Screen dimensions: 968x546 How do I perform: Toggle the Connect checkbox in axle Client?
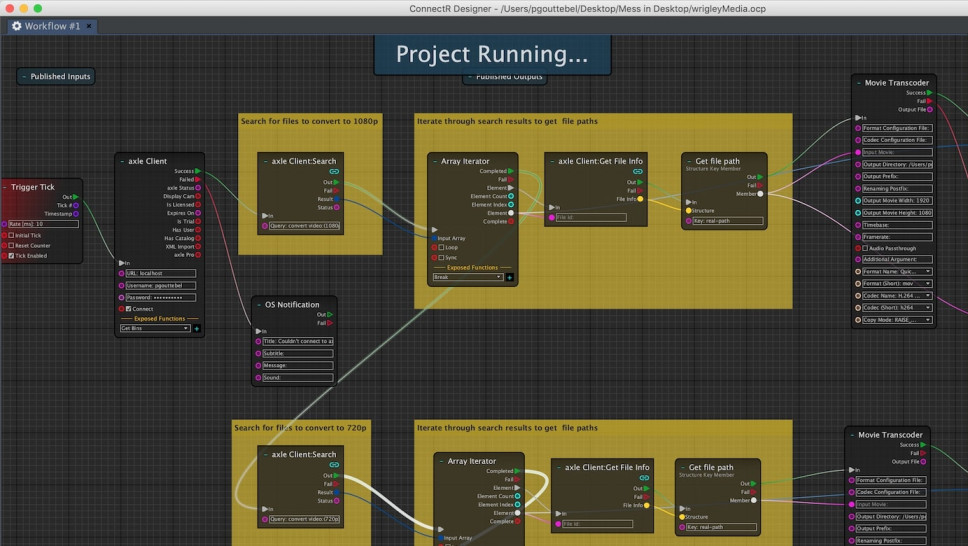click(x=128, y=309)
